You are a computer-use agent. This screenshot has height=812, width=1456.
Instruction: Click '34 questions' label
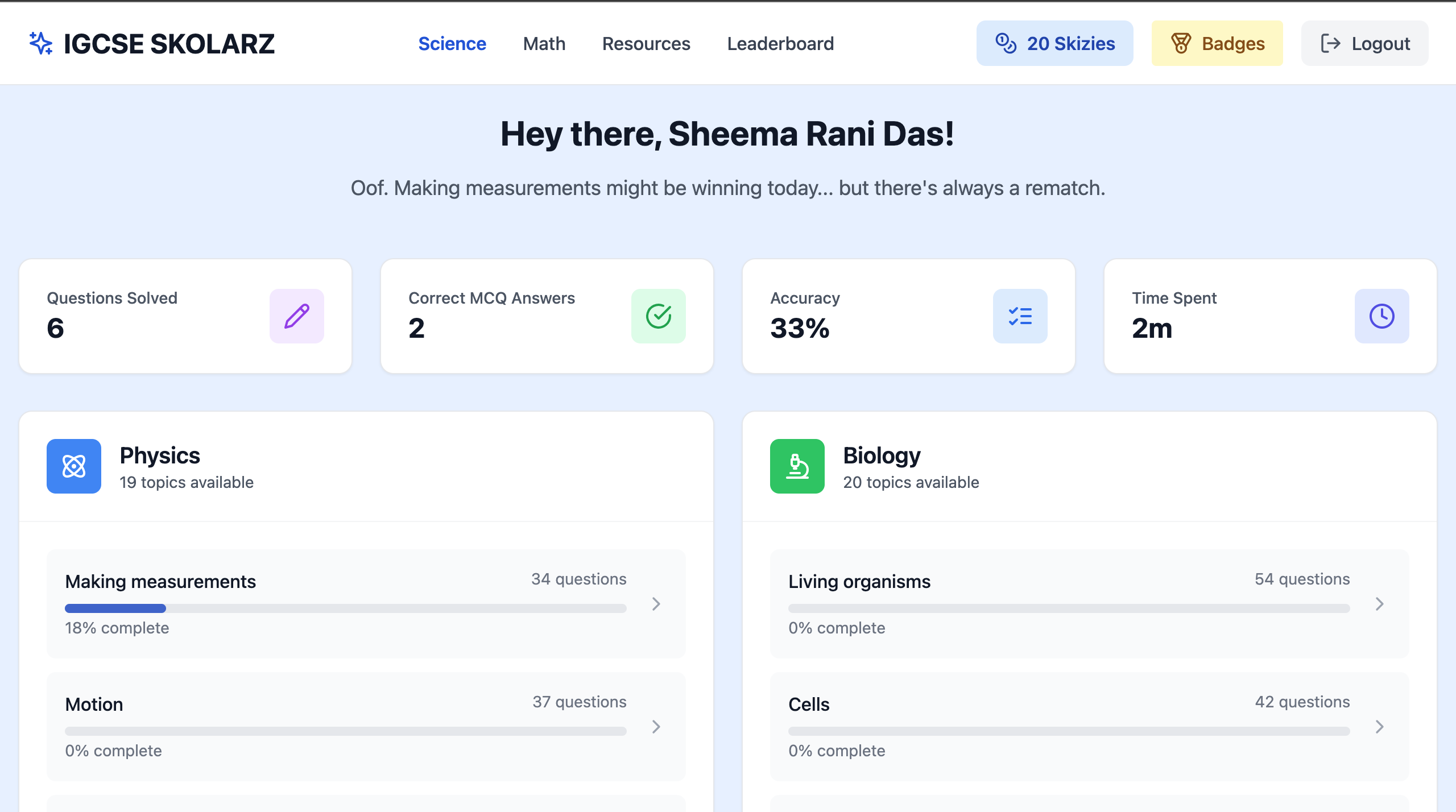point(579,579)
